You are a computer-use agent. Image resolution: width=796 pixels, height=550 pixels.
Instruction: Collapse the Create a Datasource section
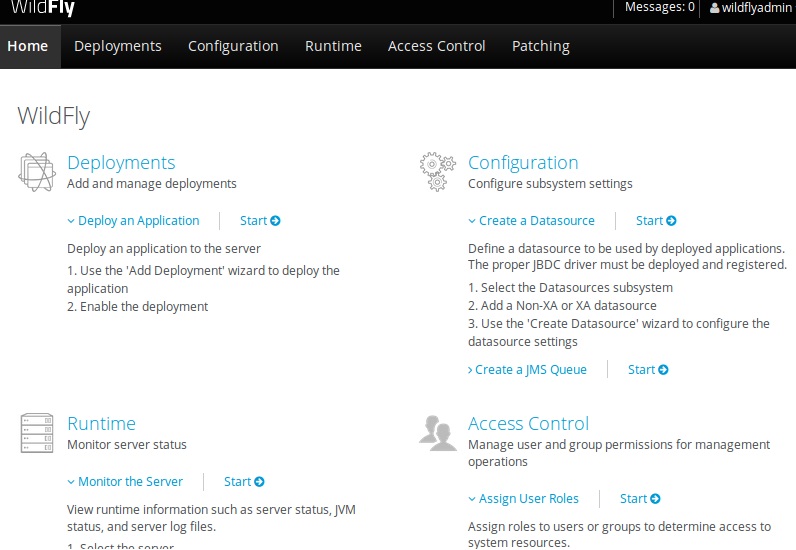532,220
